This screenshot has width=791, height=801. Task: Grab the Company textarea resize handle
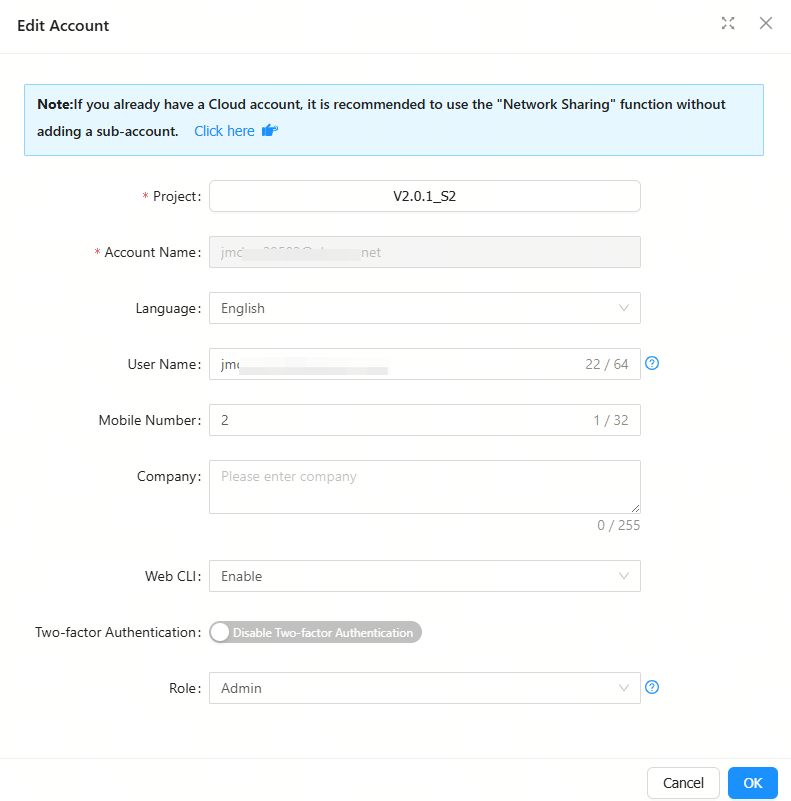click(x=635, y=508)
